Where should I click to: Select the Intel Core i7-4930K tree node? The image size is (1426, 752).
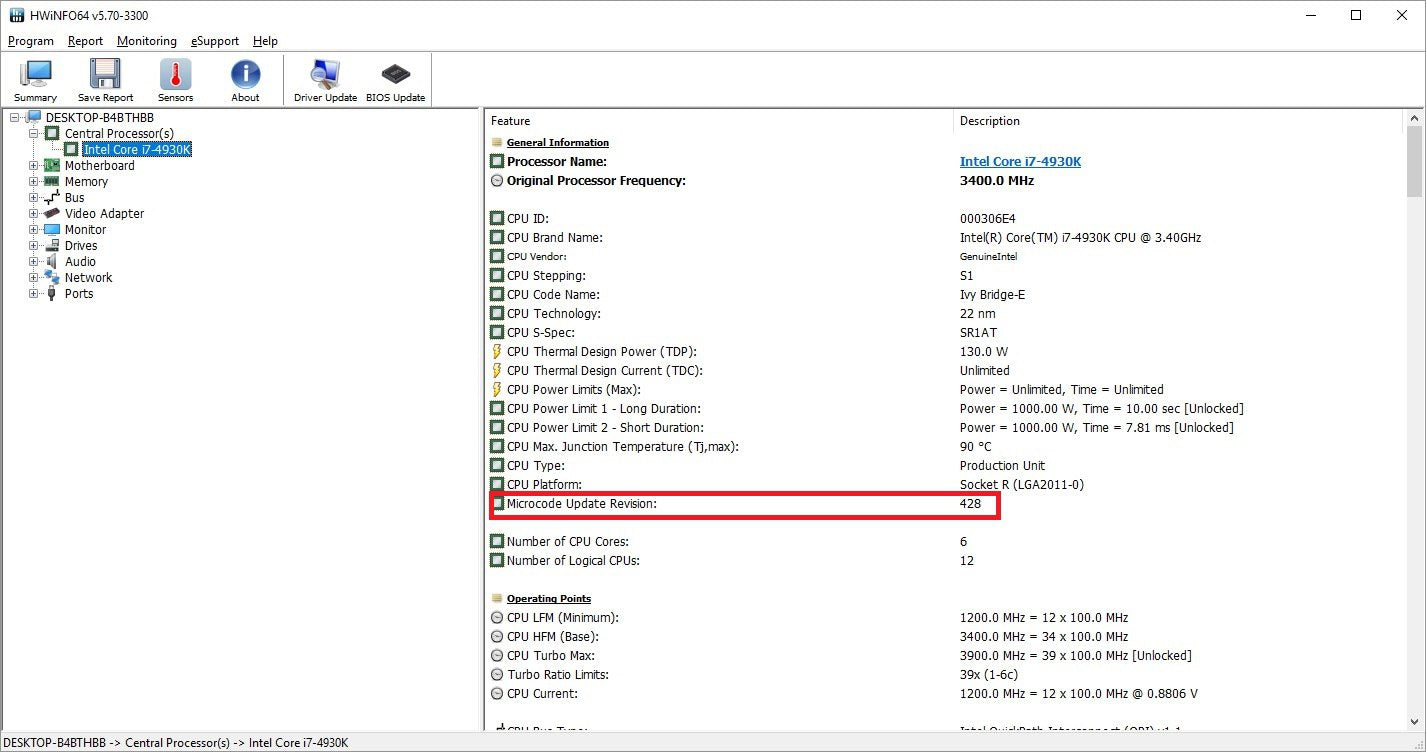tap(137, 150)
